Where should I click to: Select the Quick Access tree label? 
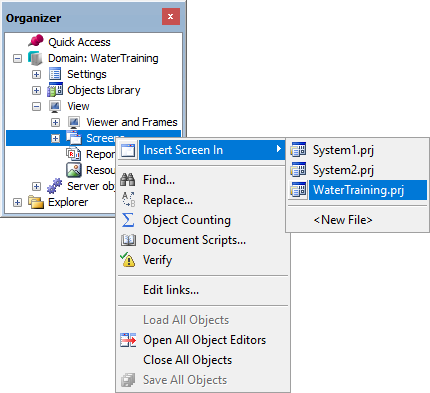point(79,42)
